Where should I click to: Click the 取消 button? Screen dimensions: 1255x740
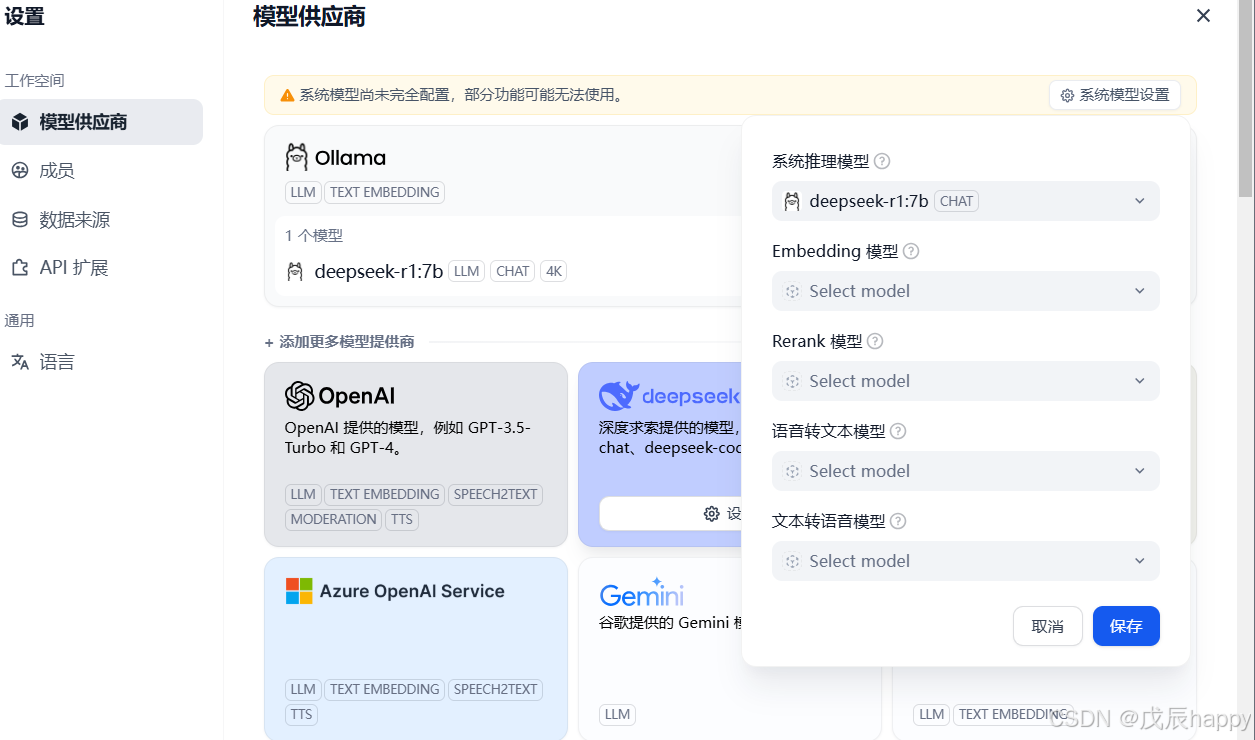click(x=1048, y=626)
